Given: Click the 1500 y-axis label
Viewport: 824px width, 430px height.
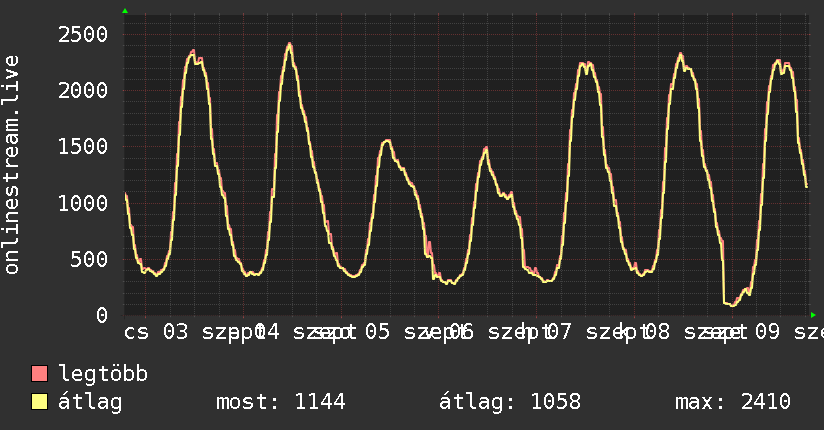Looking at the screenshot, I should tap(83, 147).
